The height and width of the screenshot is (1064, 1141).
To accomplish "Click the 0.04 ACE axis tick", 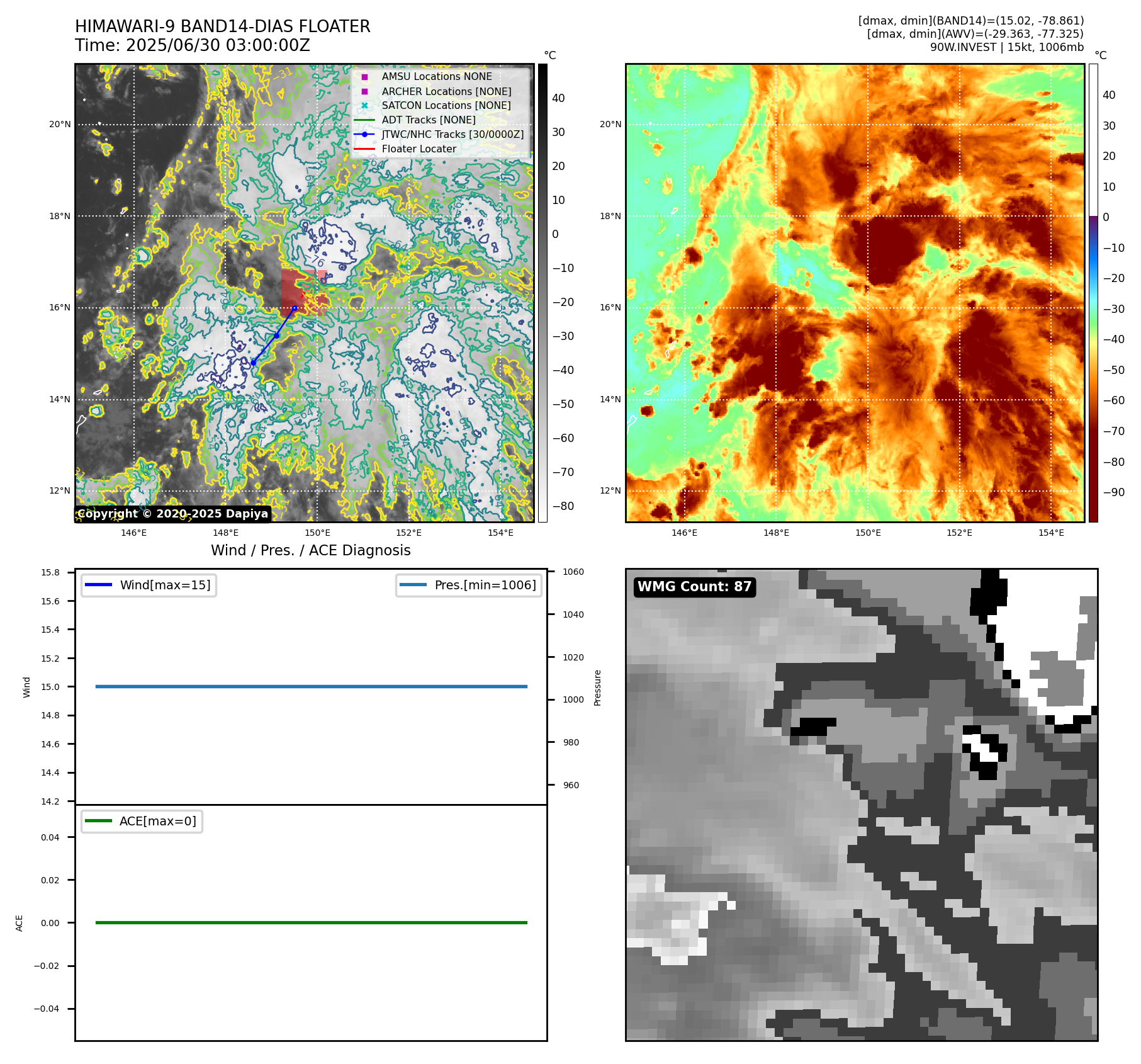I will [50, 837].
